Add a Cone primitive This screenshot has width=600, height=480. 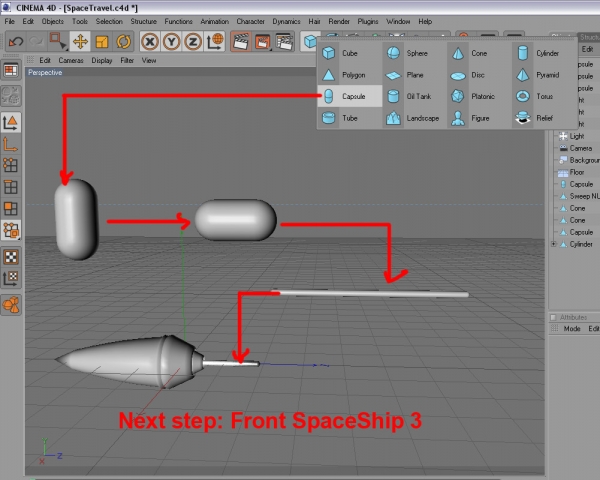pos(479,53)
